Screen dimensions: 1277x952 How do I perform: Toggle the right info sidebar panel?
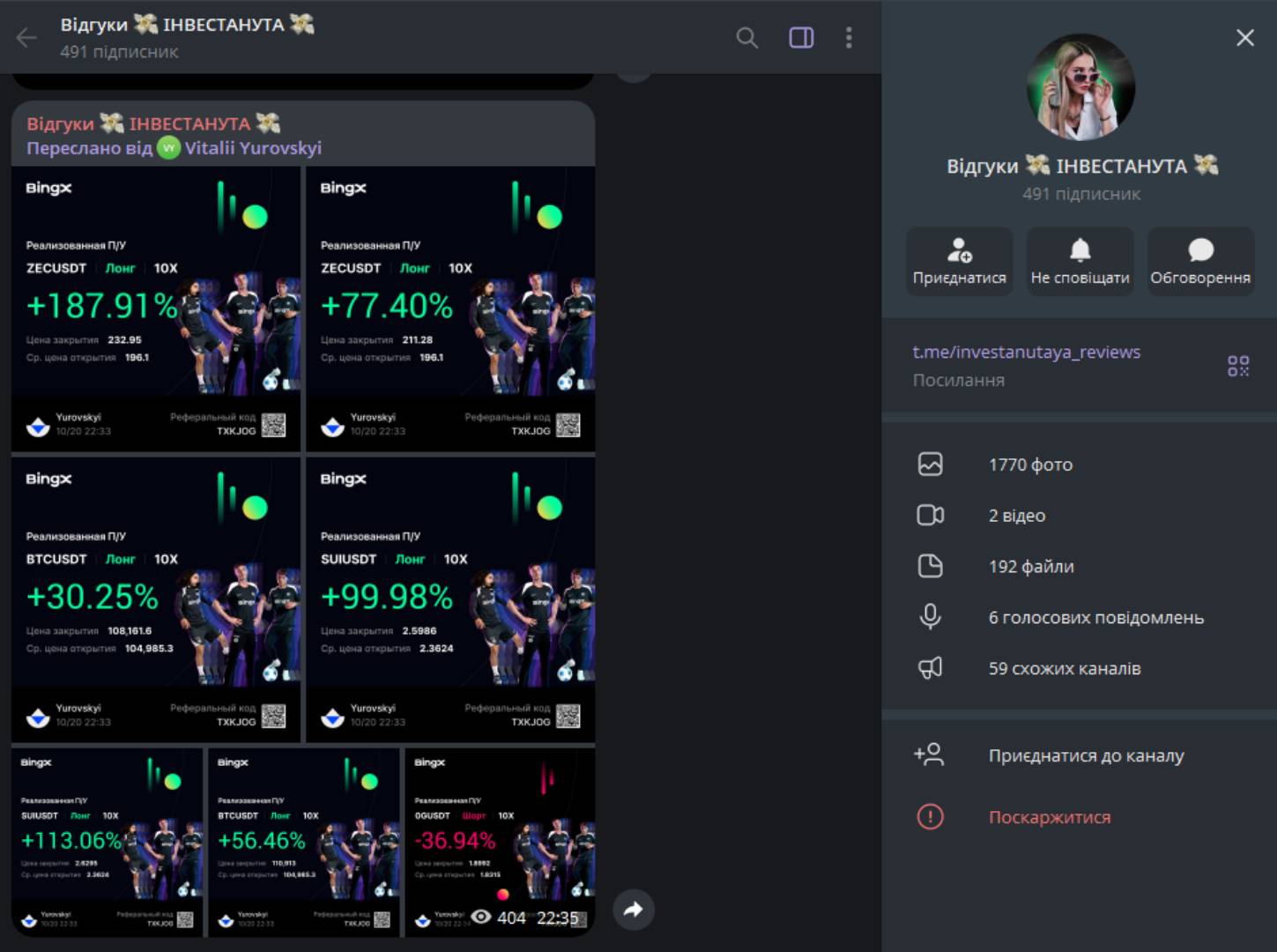(x=801, y=37)
